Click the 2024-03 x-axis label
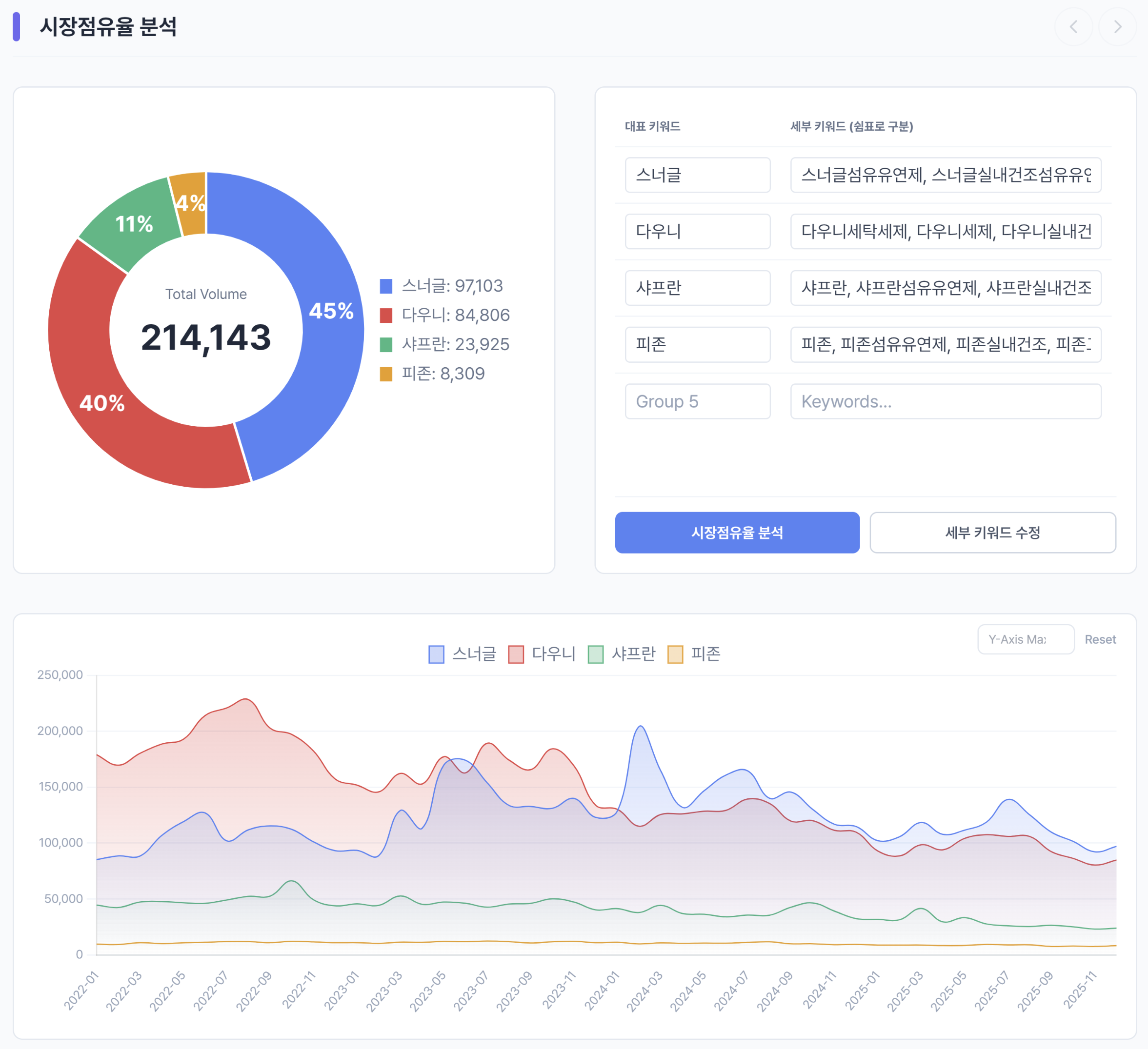1148x1049 pixels. pyautogui.click(x=644, y=990)
